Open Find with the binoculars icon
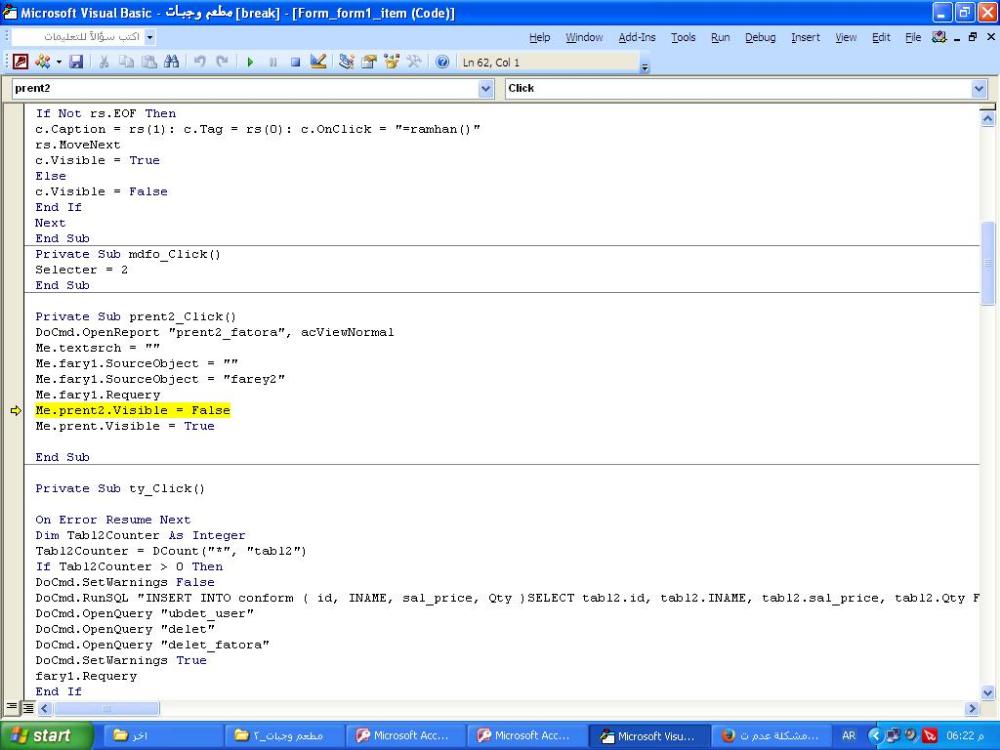This screenshot has width=1000, height=750. 171,62
